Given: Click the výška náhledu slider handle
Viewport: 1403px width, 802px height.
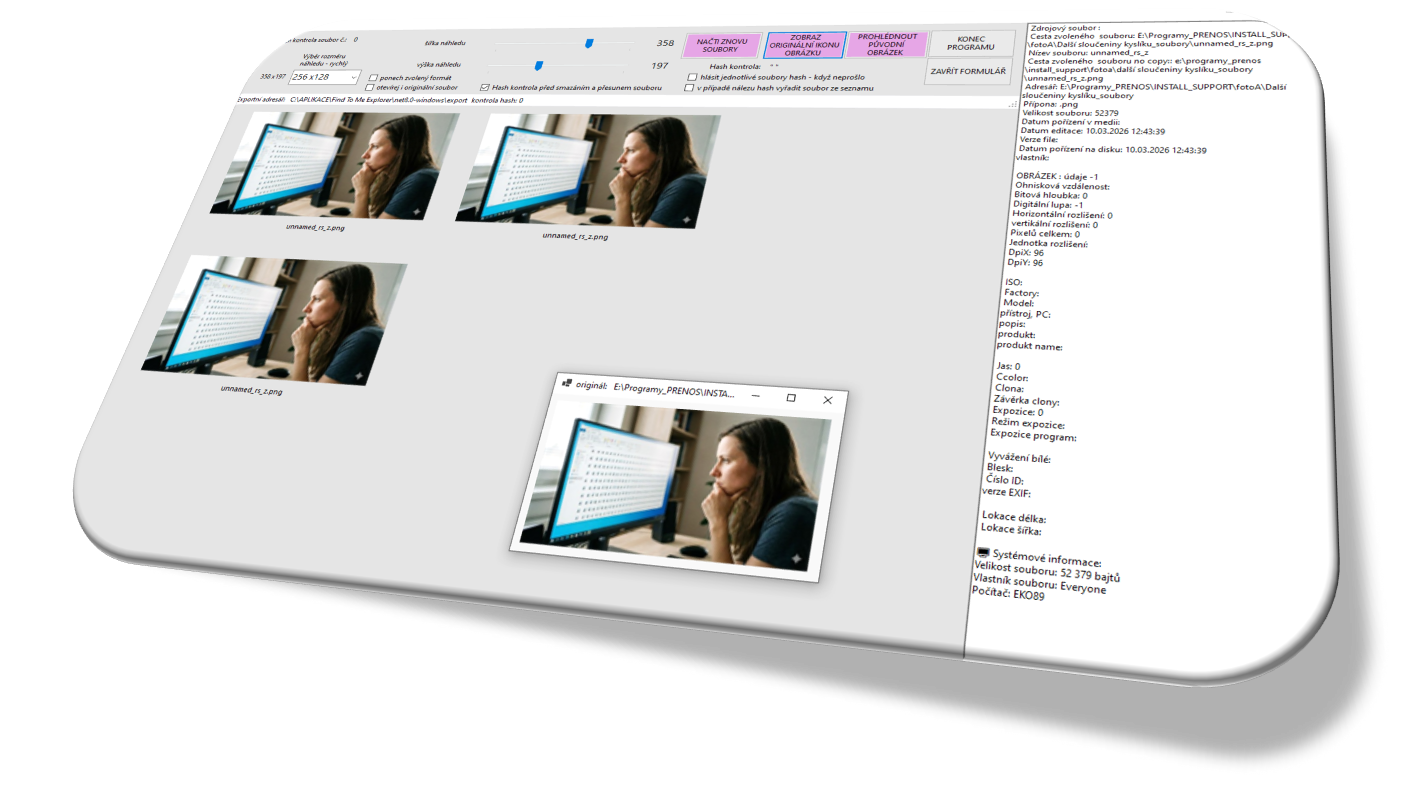Looking at the screenshot, I should click(538, 66).
